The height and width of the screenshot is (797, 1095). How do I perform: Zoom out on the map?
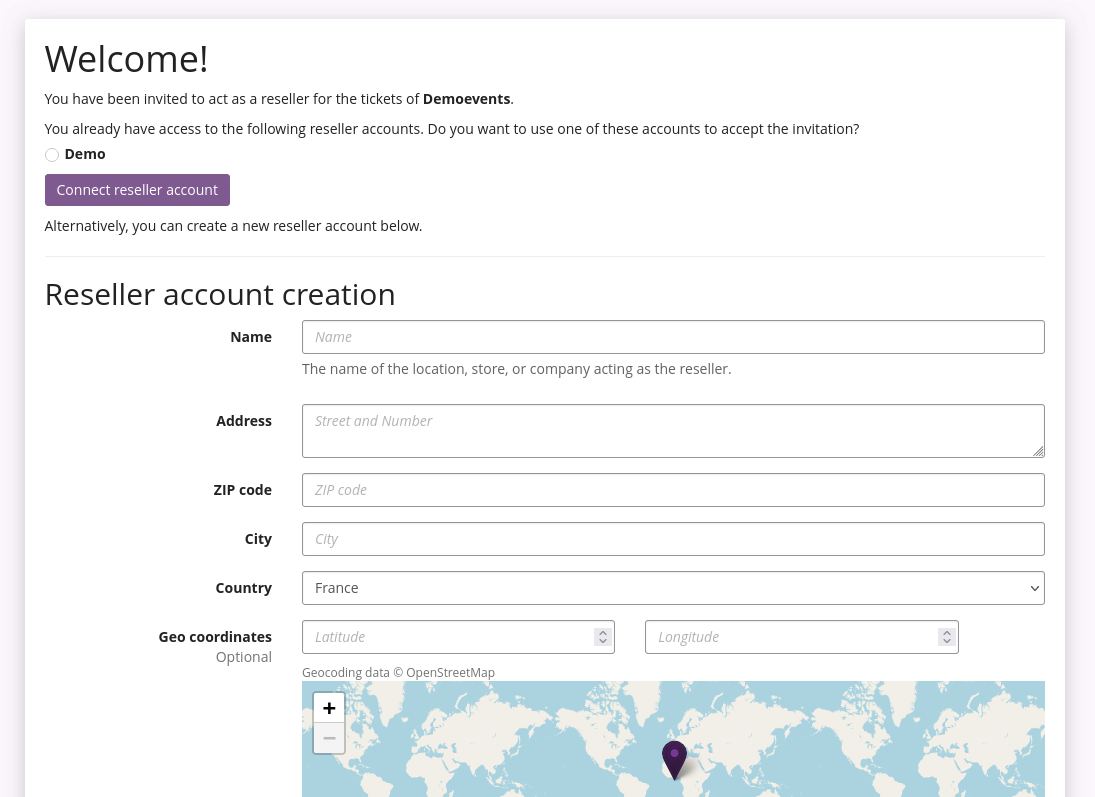329,738
